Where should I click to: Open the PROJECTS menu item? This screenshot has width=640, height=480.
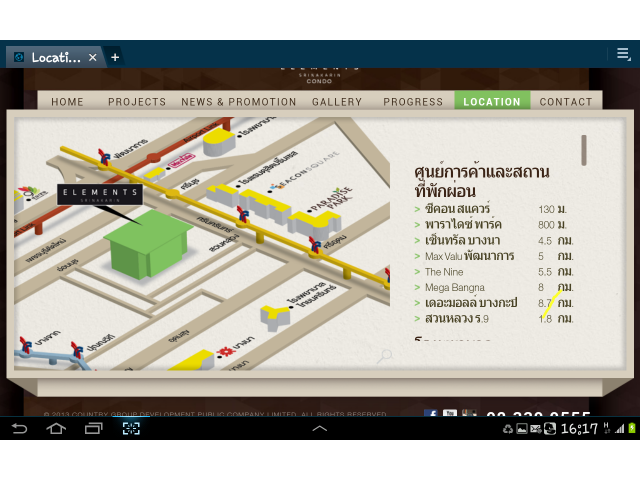pyautogui.click(x=137, y=102)
